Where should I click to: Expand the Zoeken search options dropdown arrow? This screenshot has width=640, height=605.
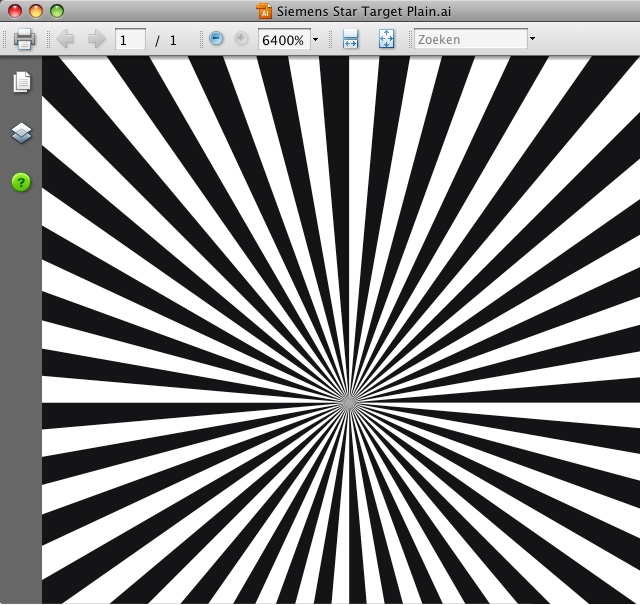coord(532,40)
